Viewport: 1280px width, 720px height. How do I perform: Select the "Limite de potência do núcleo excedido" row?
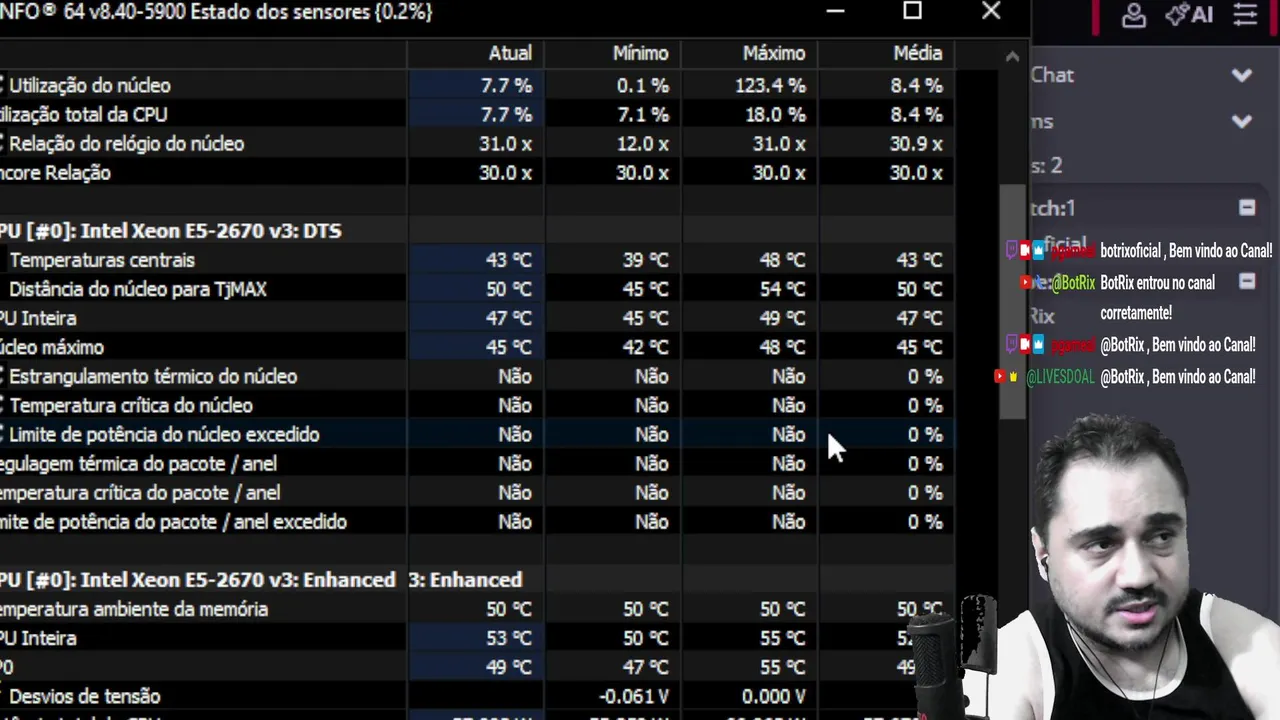477,434
